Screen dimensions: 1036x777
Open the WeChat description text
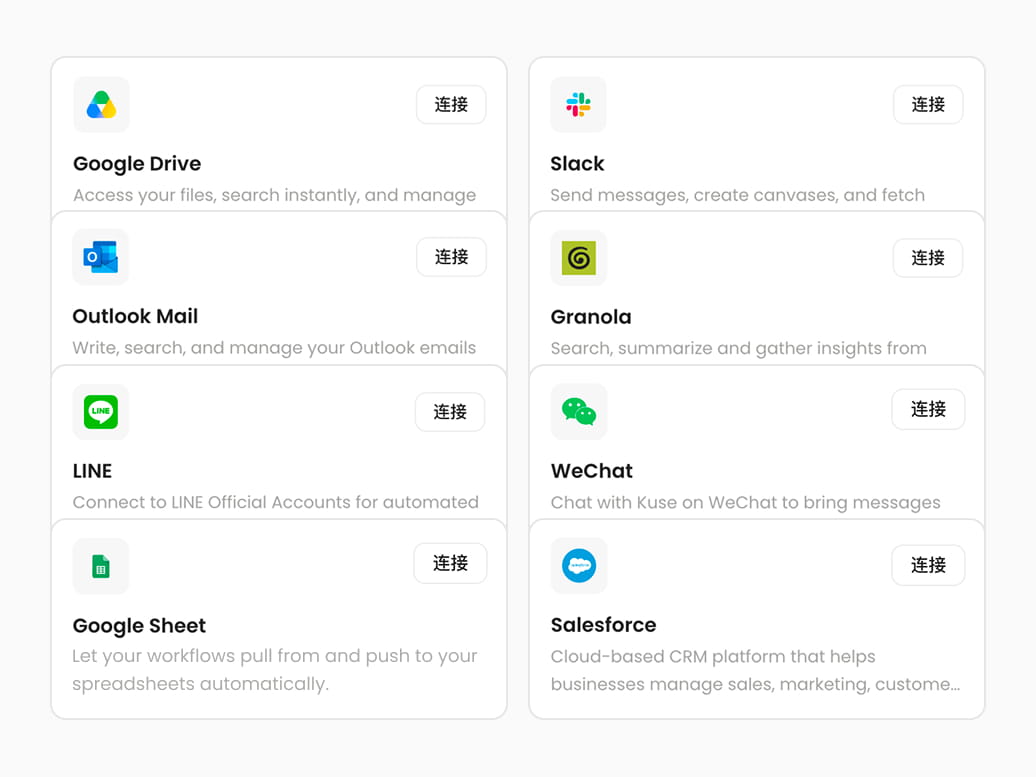[745, 503]
